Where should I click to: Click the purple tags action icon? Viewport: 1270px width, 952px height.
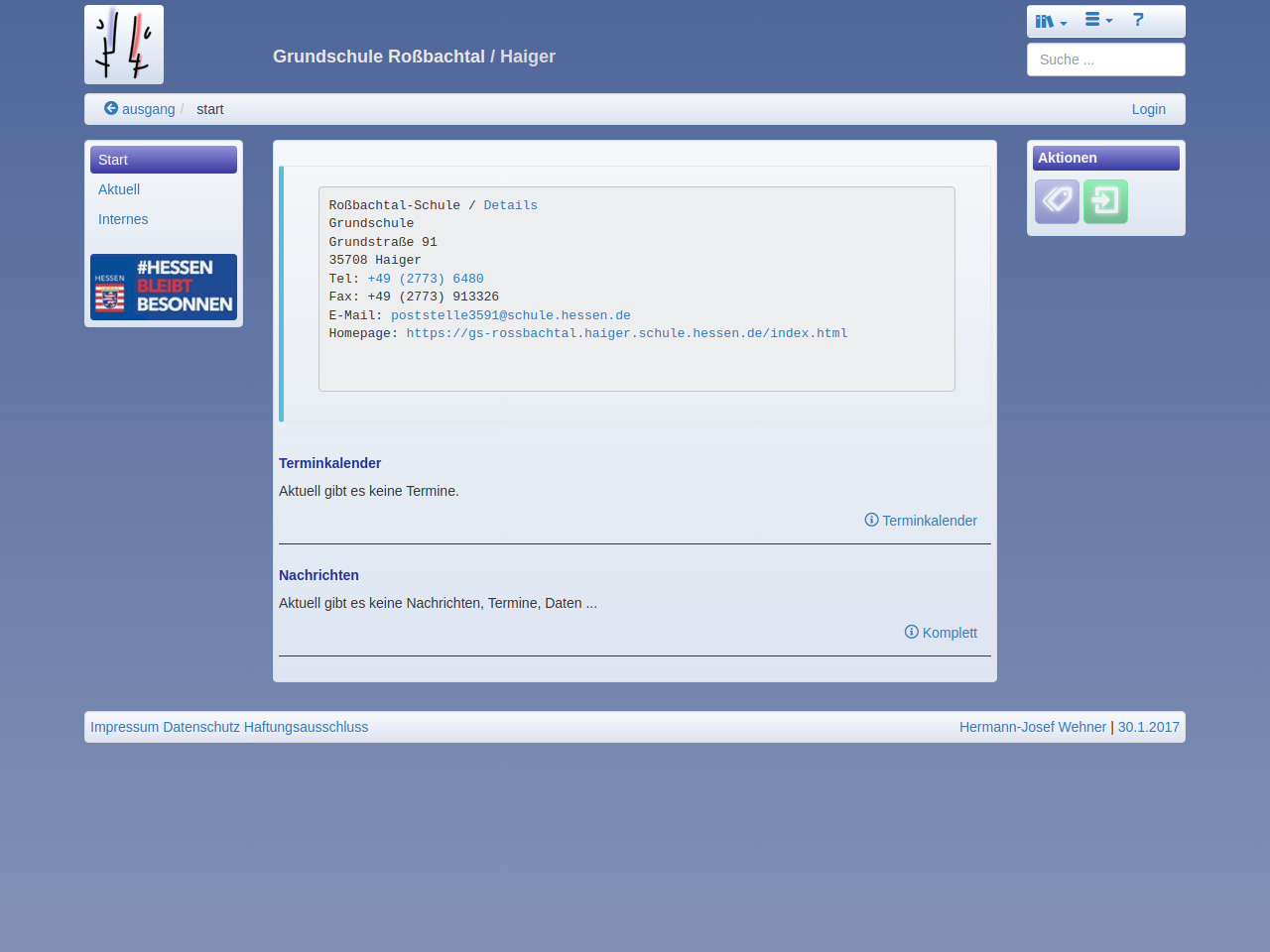click(x=1057, y=201)
